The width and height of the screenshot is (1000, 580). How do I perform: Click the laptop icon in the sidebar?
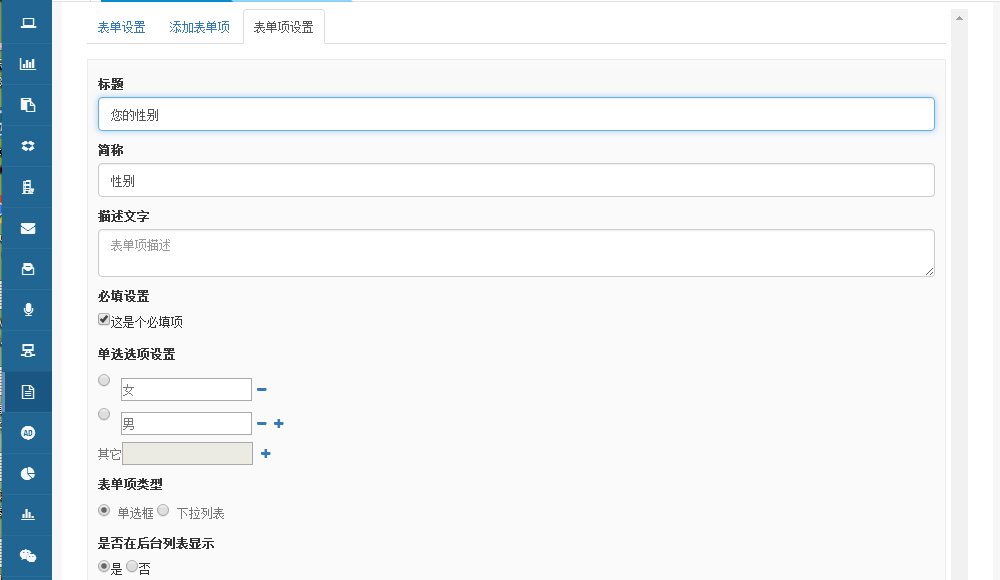[x=28, y=22]
